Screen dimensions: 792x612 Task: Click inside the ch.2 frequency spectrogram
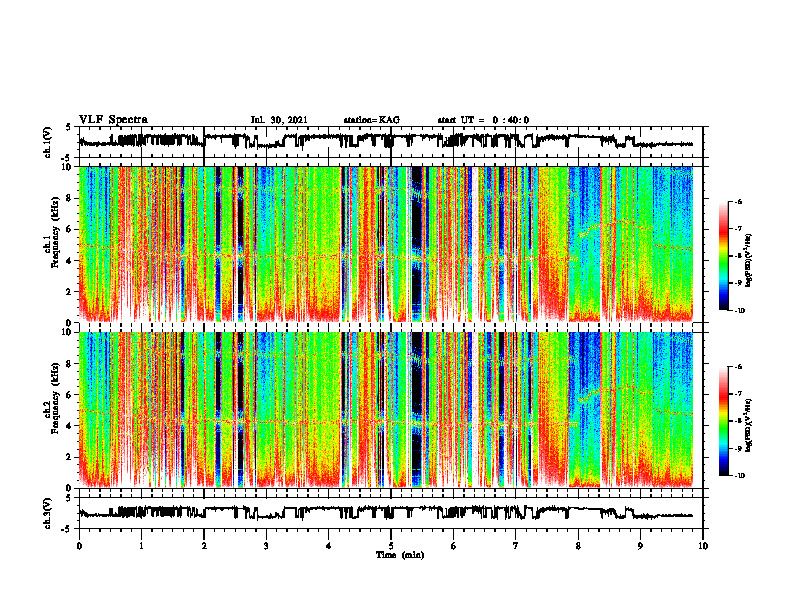coord(391,410)
